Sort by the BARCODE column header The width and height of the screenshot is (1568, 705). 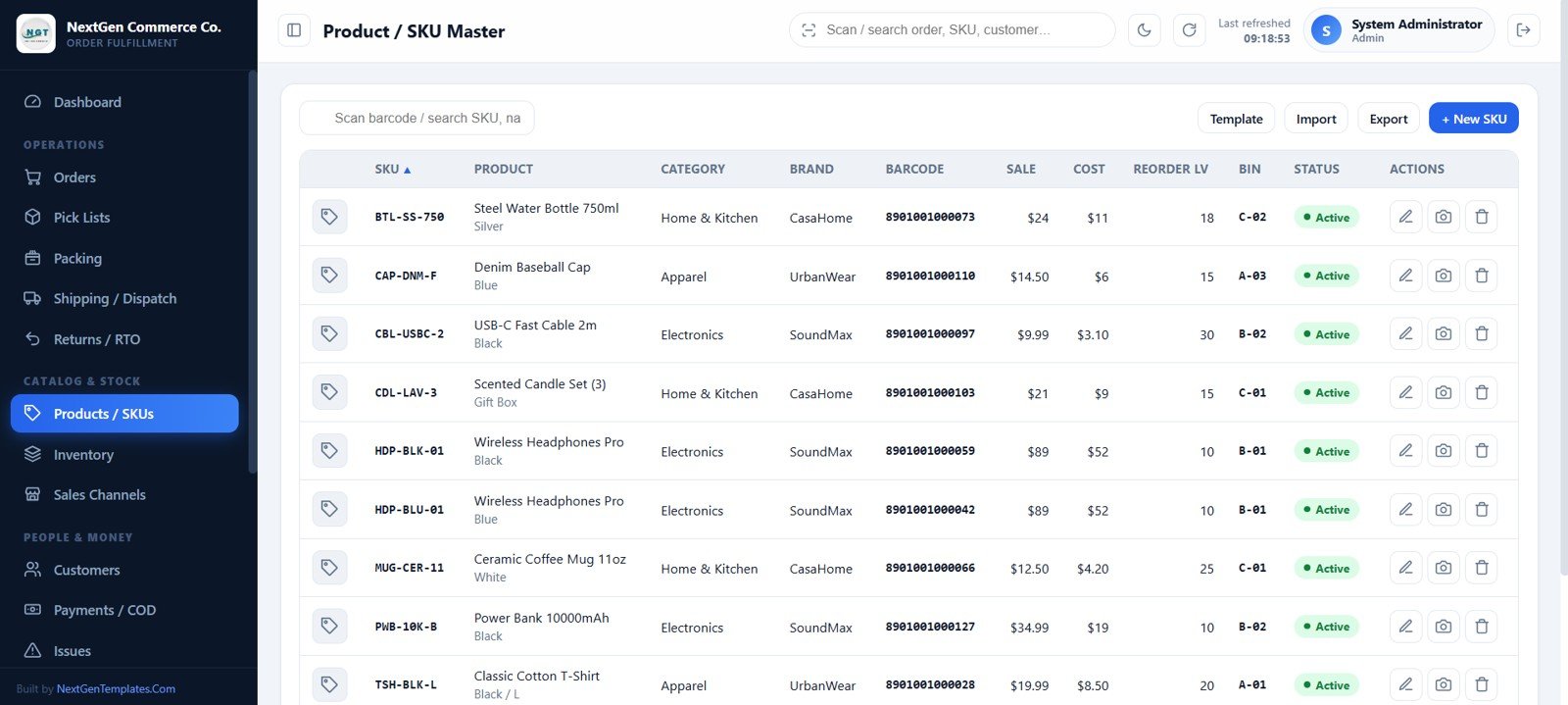tap(914, 169)
